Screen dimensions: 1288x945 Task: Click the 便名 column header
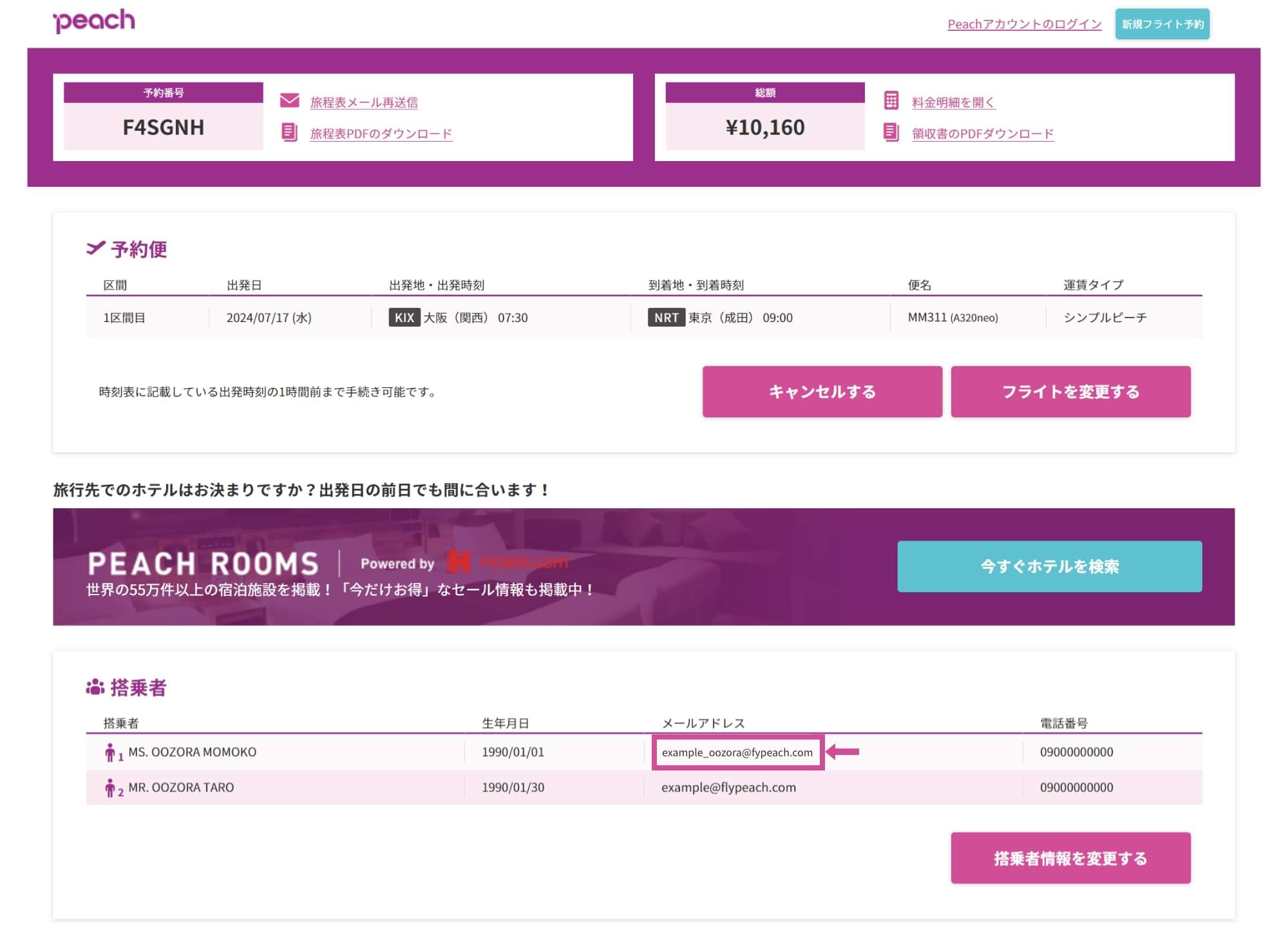click(x=920, y=285)
